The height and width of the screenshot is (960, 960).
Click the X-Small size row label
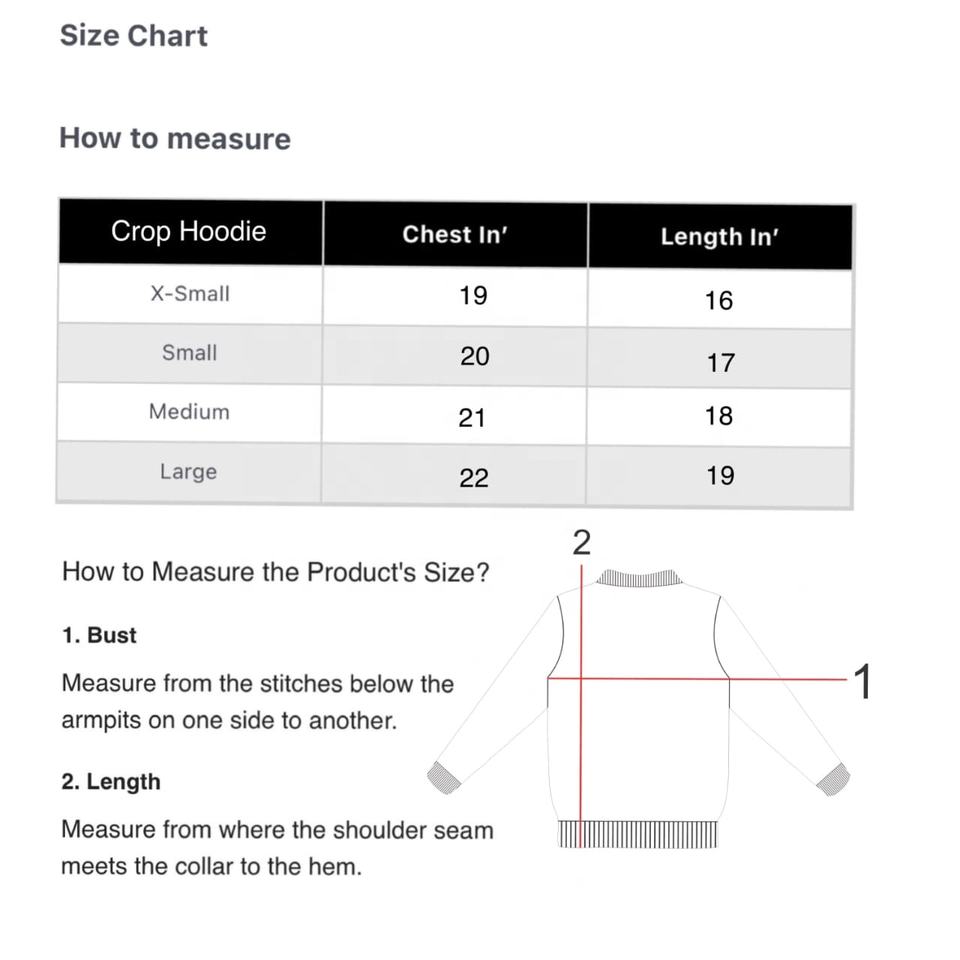coord(190,294)
